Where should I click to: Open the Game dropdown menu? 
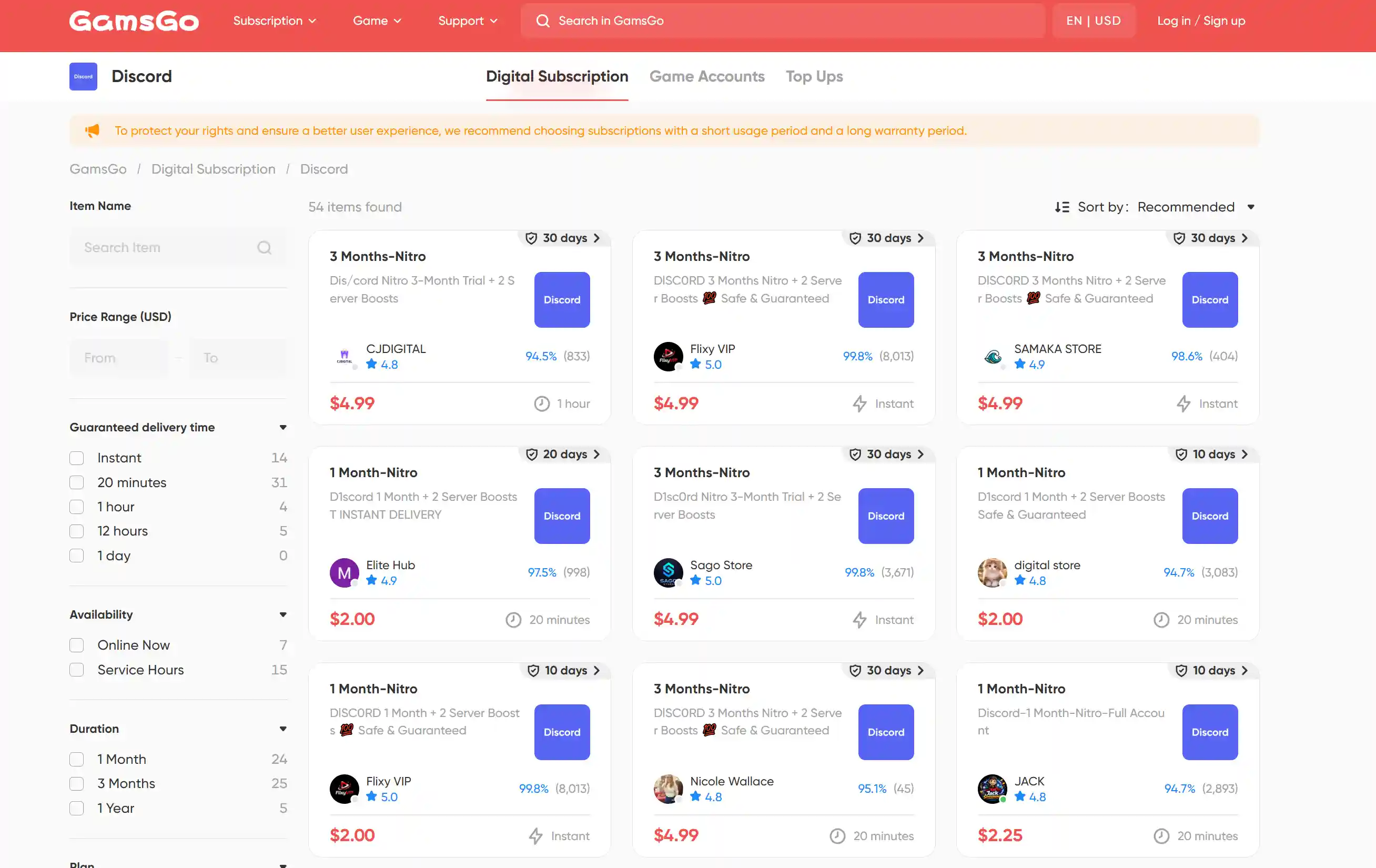coord(377,21)
